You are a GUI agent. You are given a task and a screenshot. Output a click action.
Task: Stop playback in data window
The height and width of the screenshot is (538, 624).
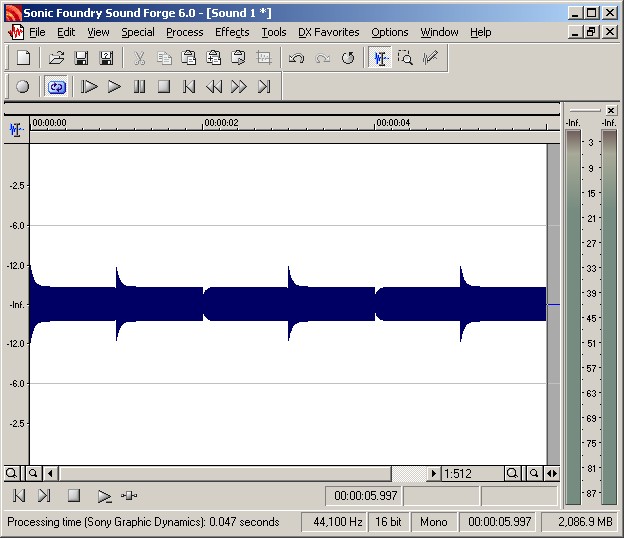[x=74, y=496]
